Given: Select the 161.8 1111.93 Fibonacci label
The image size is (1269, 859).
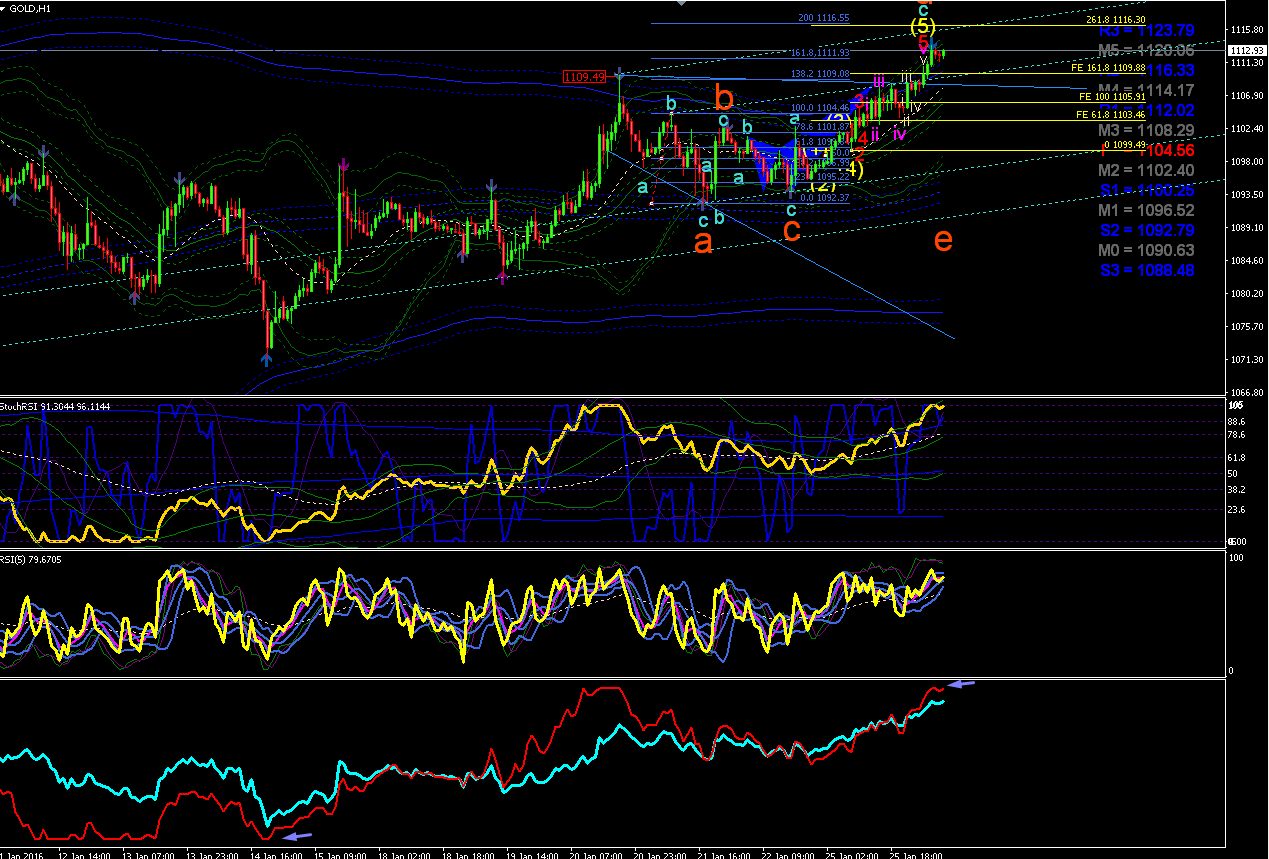Looking at the screenshot, I should [x=820, y=53].
